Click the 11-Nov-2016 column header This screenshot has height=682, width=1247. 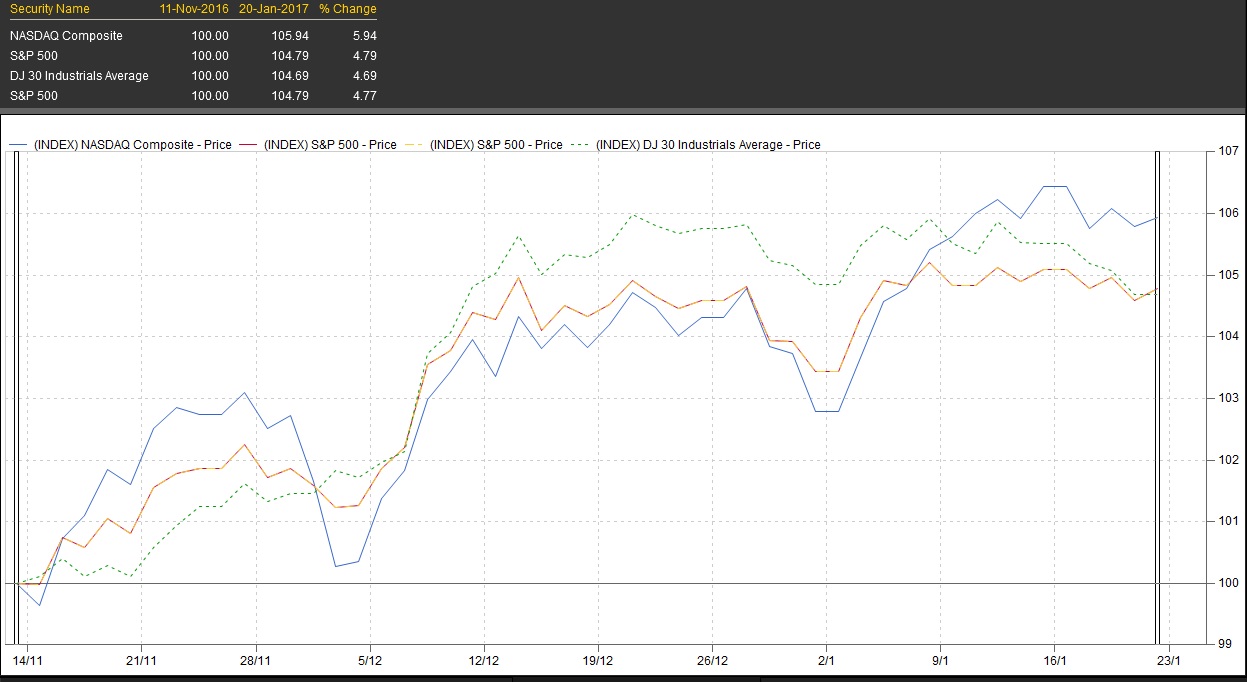click(194, 9)
